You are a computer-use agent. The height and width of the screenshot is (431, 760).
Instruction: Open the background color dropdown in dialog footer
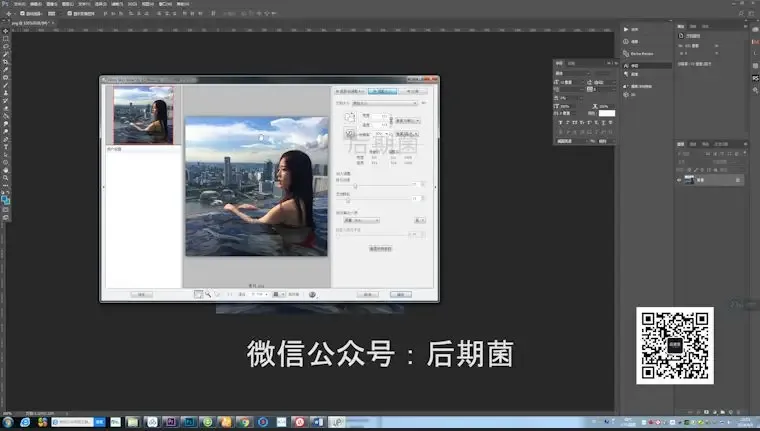click(279, 294)
